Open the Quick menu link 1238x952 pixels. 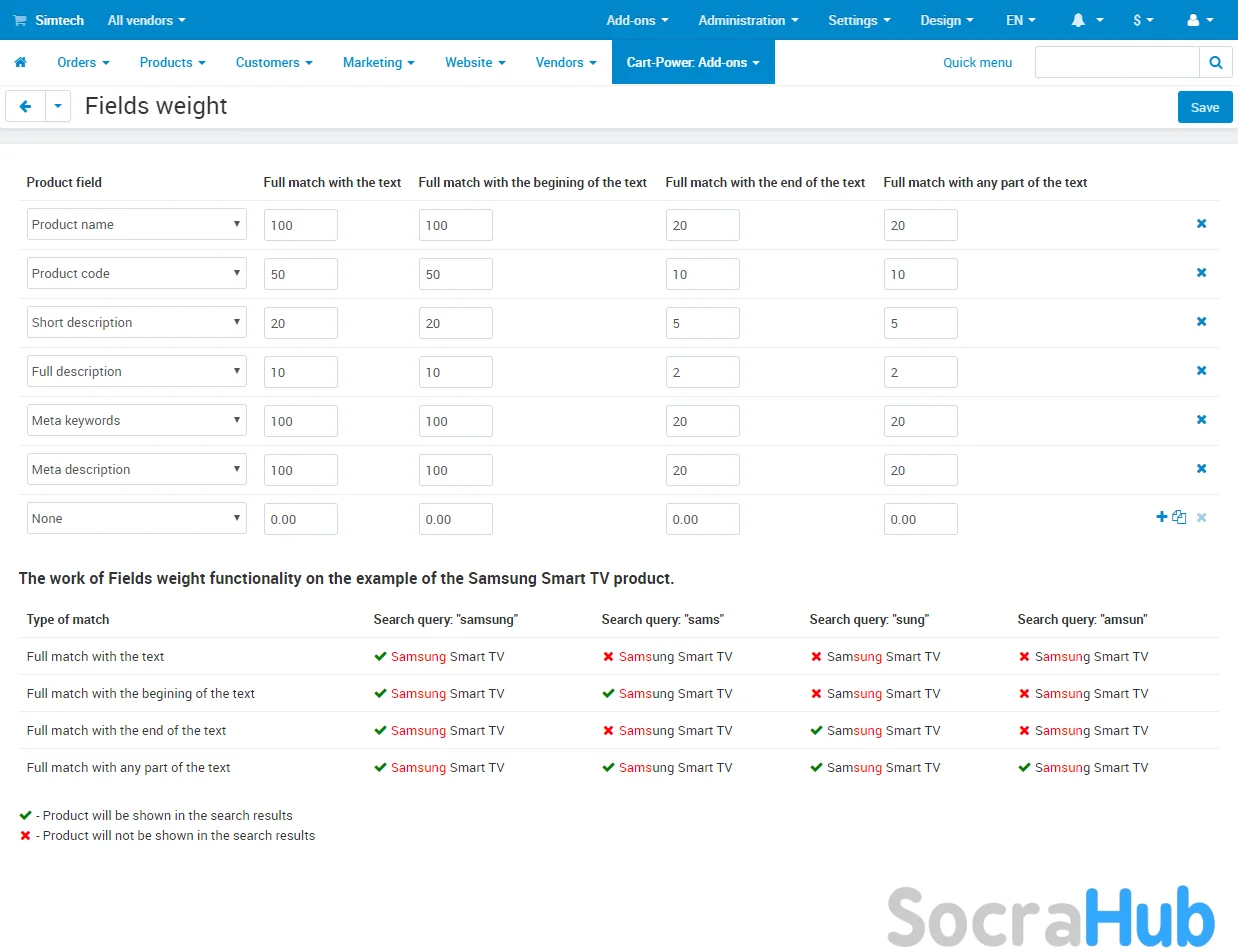click(977, 62)
